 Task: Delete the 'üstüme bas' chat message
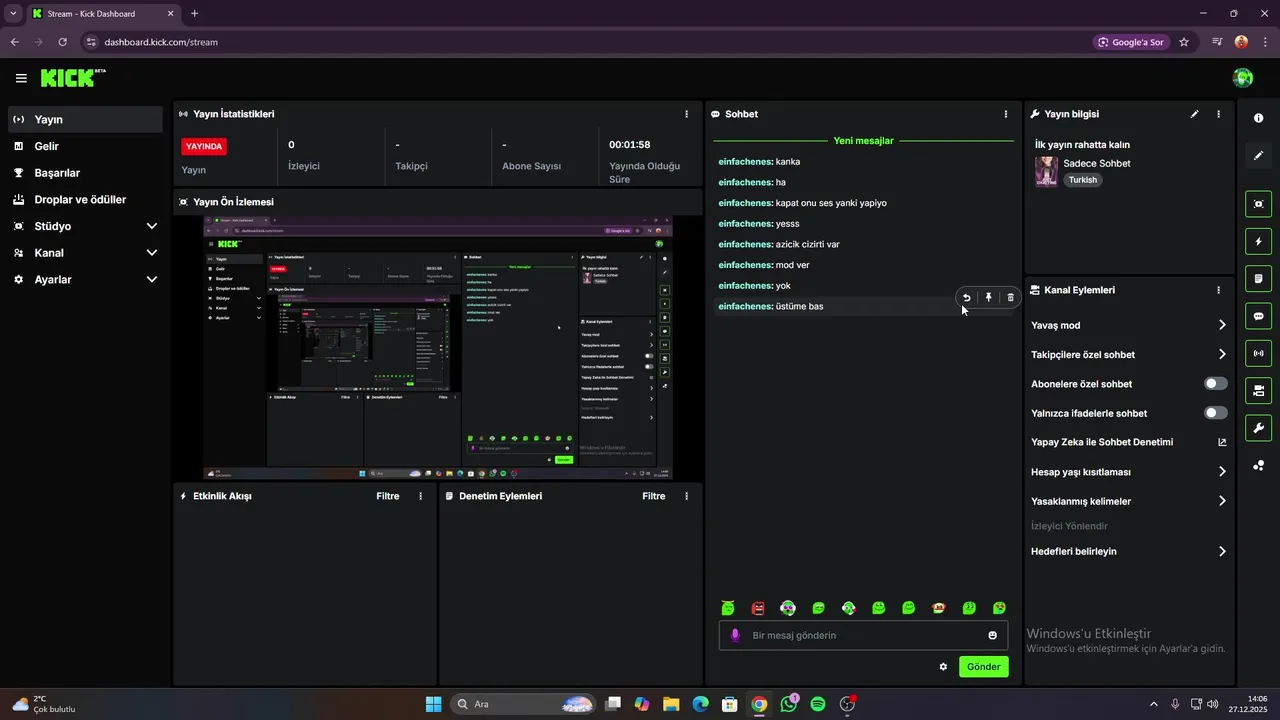click(1010, 297)
